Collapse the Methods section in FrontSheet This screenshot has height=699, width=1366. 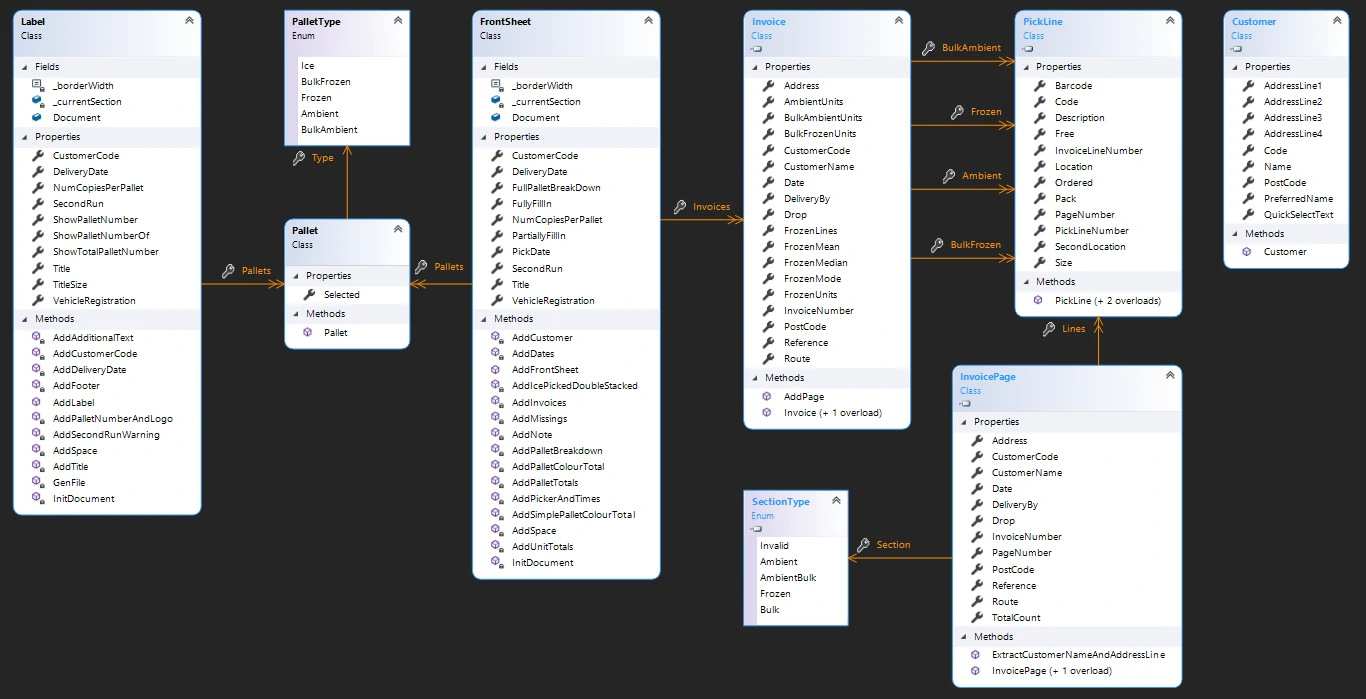(x=482, y=319)
